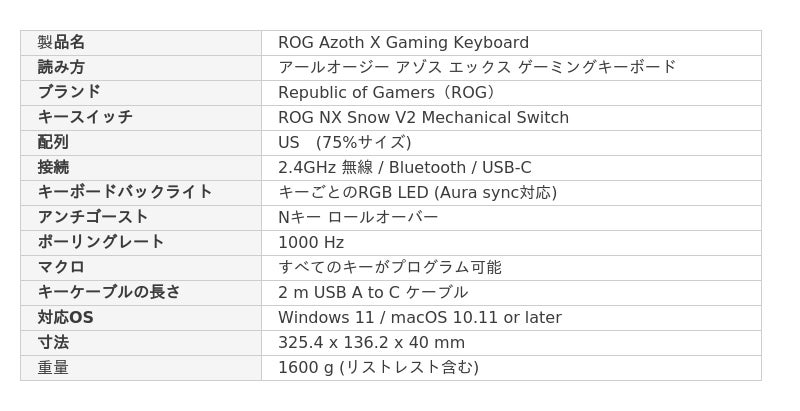The image size is (800, 411).
Task: Click the Nキー ロールオーバー value
Action: (x=358, y=218)
